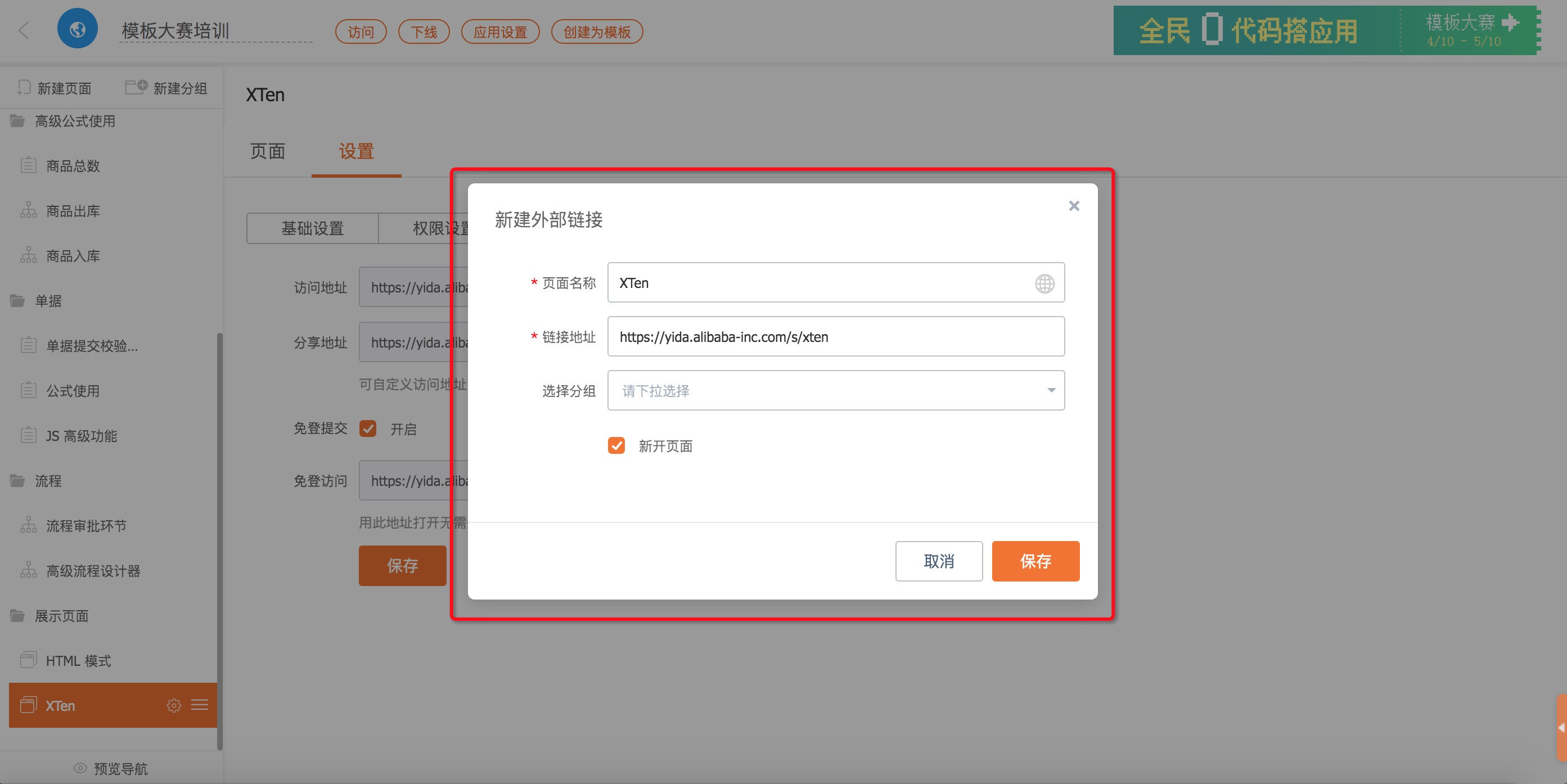Toggle the 免登提交 开启 checkbox
The image size is (1567, 784).
coord(368,429)
